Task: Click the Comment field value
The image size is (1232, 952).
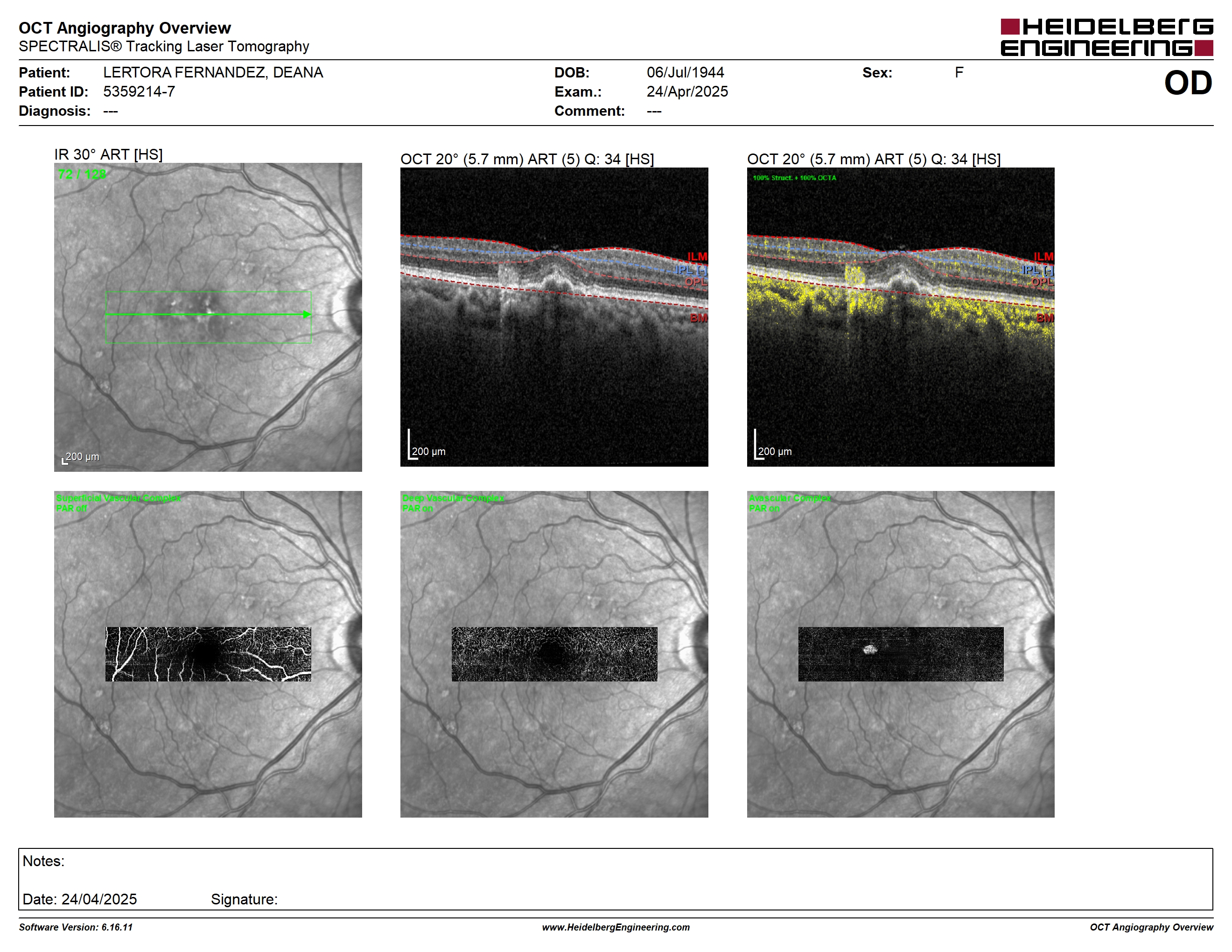Action: (654, 111)
